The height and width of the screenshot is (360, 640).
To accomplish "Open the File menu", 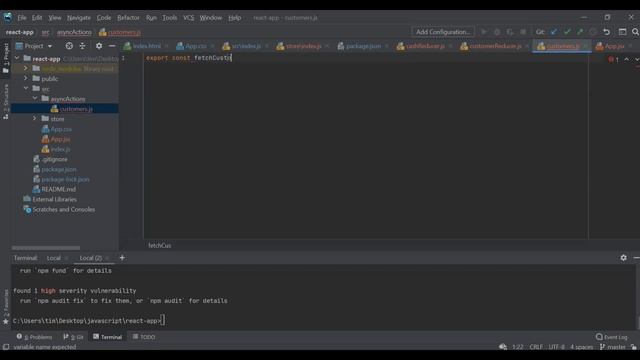I will coord(22,18).
